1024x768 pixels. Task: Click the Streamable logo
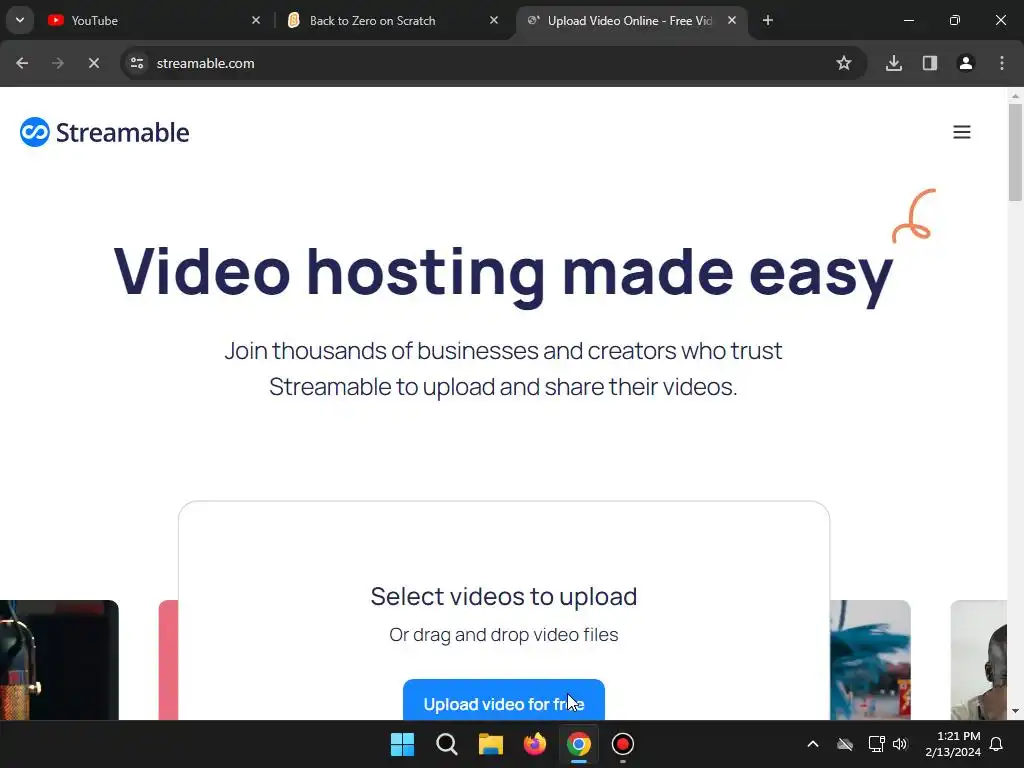click(104, 132)
